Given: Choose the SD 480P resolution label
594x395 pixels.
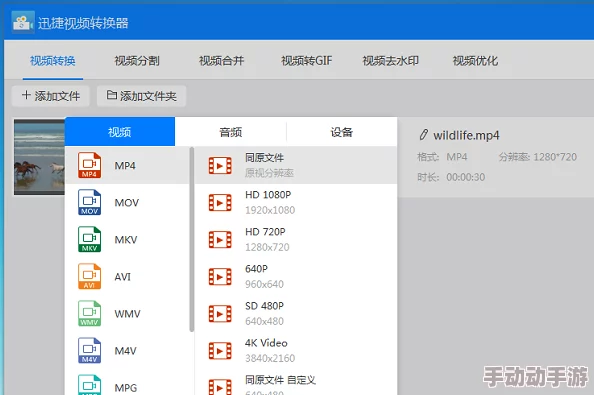Looking at the screenshot, I should 264,306.
